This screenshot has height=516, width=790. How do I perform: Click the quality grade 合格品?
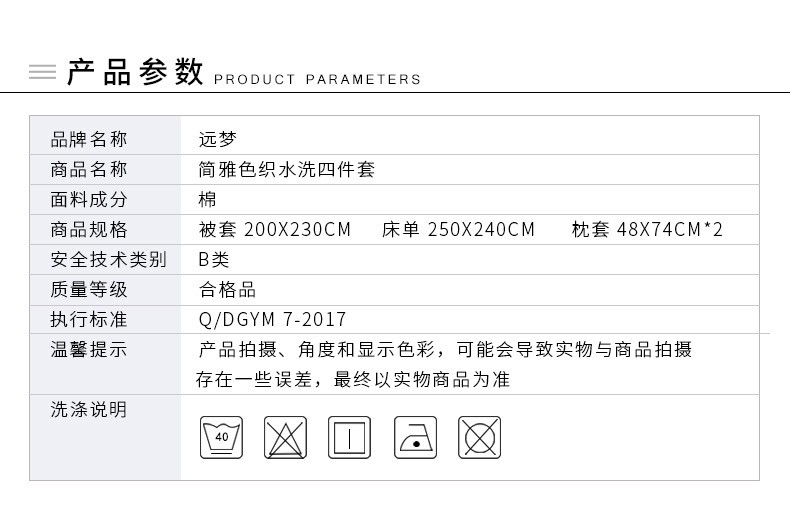pos(227,290)
